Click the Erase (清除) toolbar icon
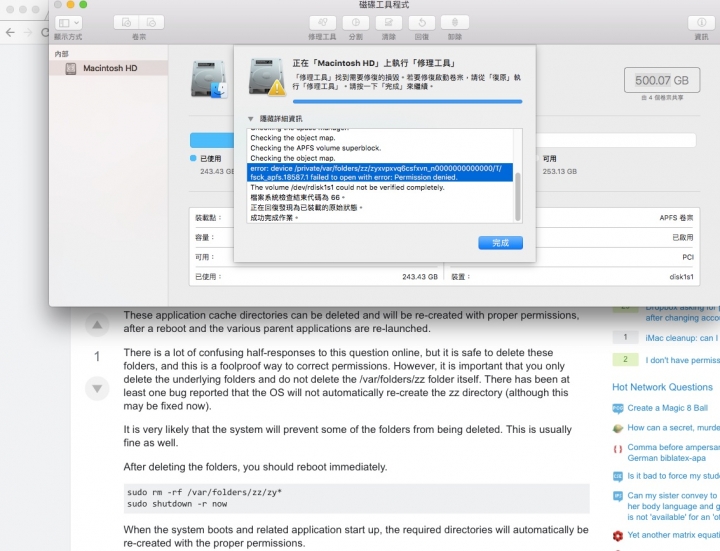This screenshot has width=720, height=551. tap(389, 22)
